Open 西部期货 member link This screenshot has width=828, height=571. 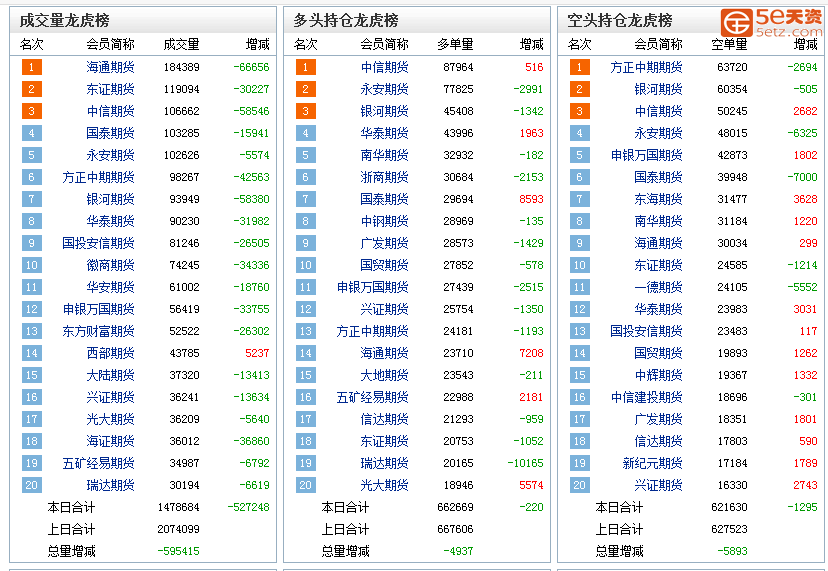(110, 353)
